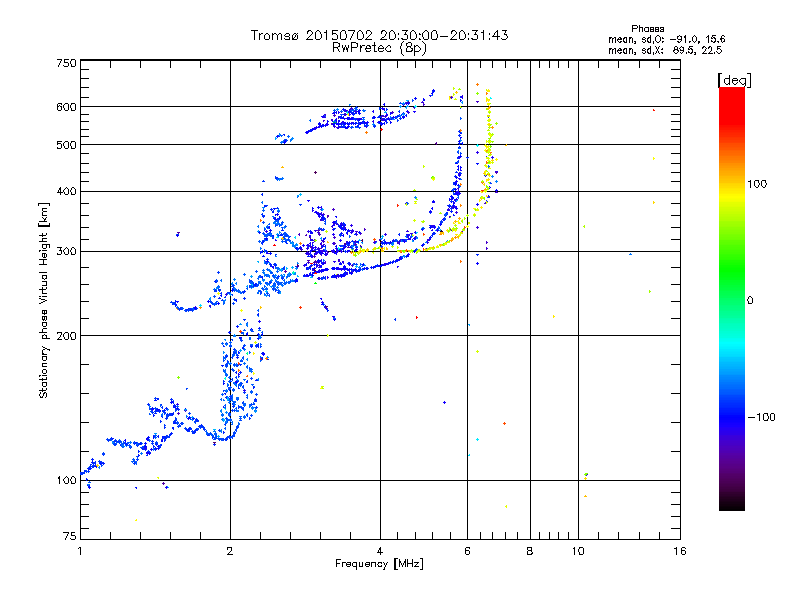Image resolution: width=800 pixels, height=600 pixels.
Task: Click the x-axis tick label '8'
Action: pyautogui.click(x=530, y=551)
